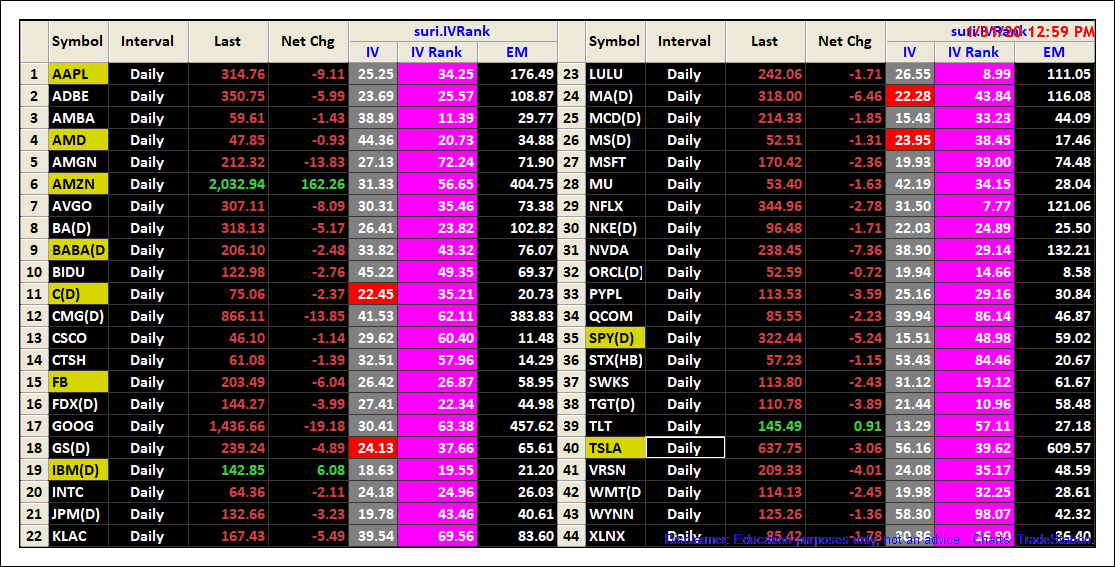Click the PYPL symbol cell

615,295
